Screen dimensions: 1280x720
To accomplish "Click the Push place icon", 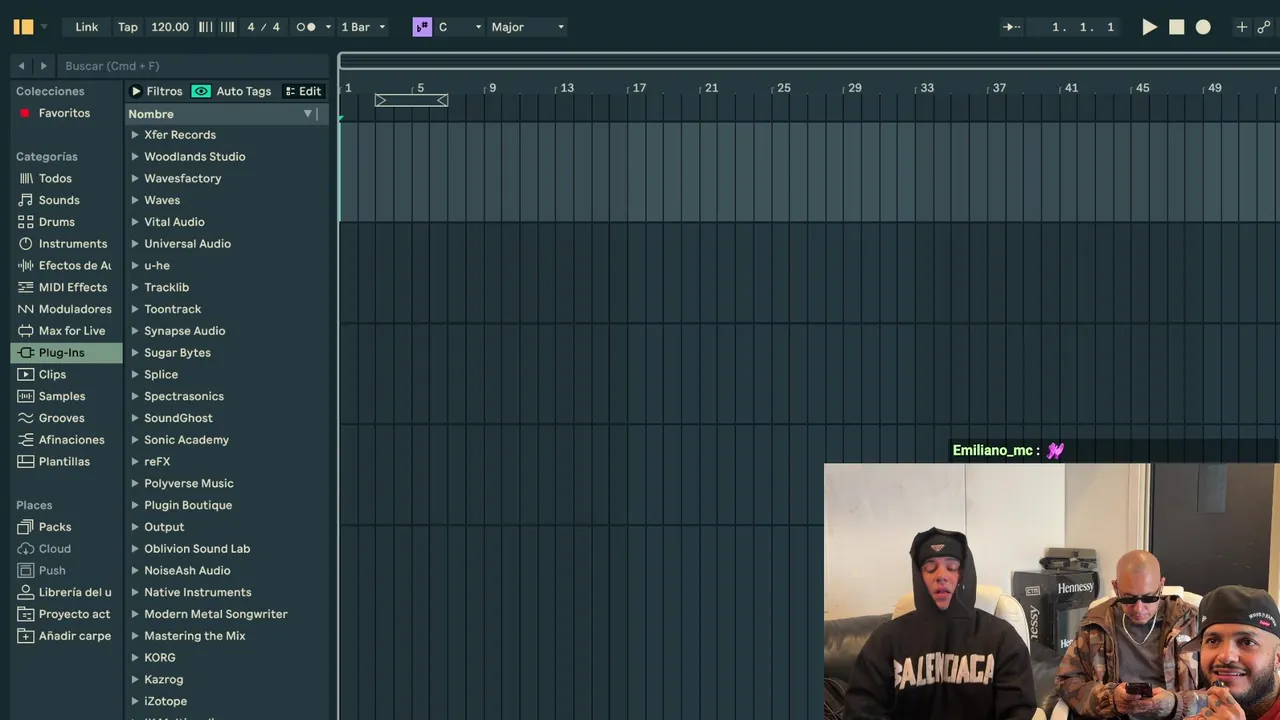I will click(x=26, y=571).
